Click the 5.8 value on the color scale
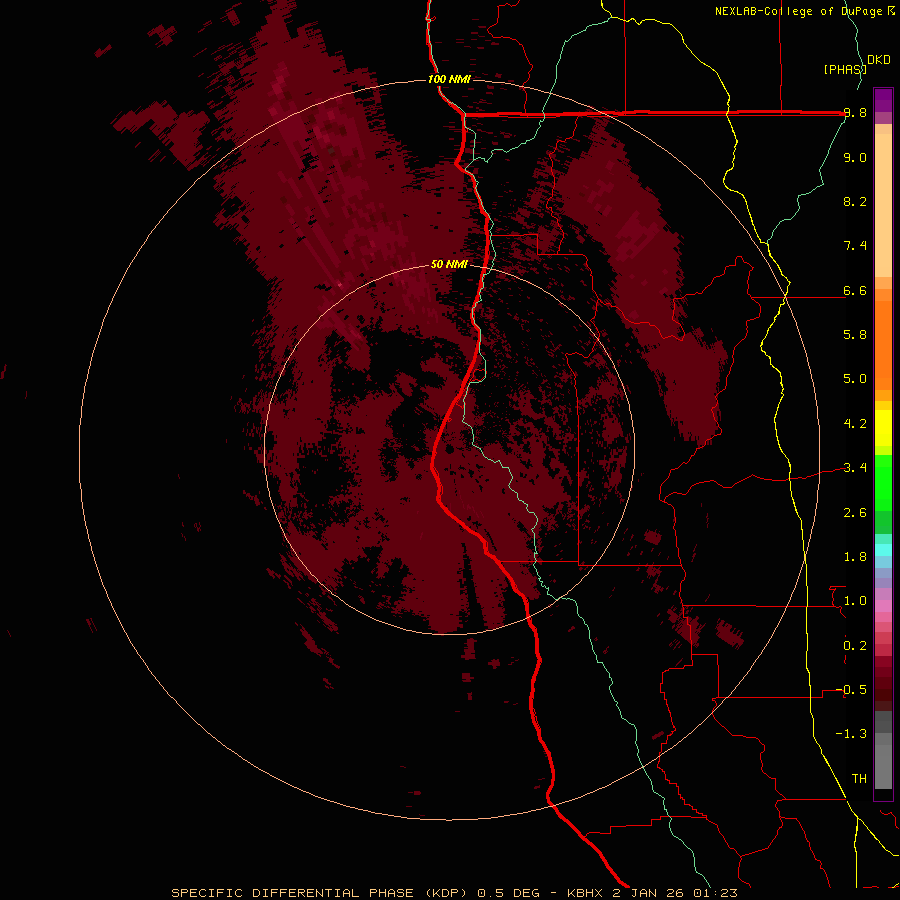 click(x=855, y=335)
